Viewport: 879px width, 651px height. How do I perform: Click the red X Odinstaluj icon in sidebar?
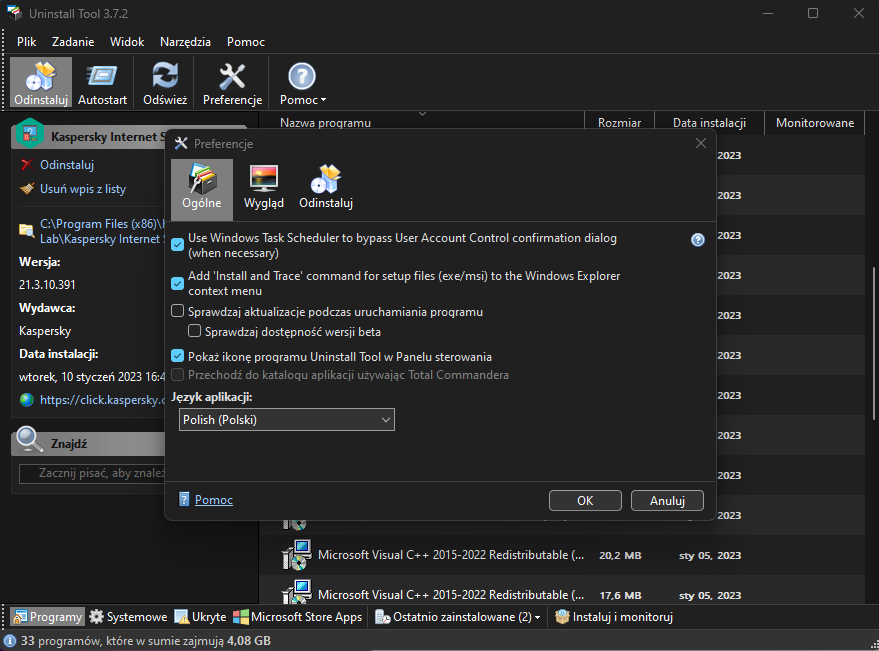pos(26,165)
